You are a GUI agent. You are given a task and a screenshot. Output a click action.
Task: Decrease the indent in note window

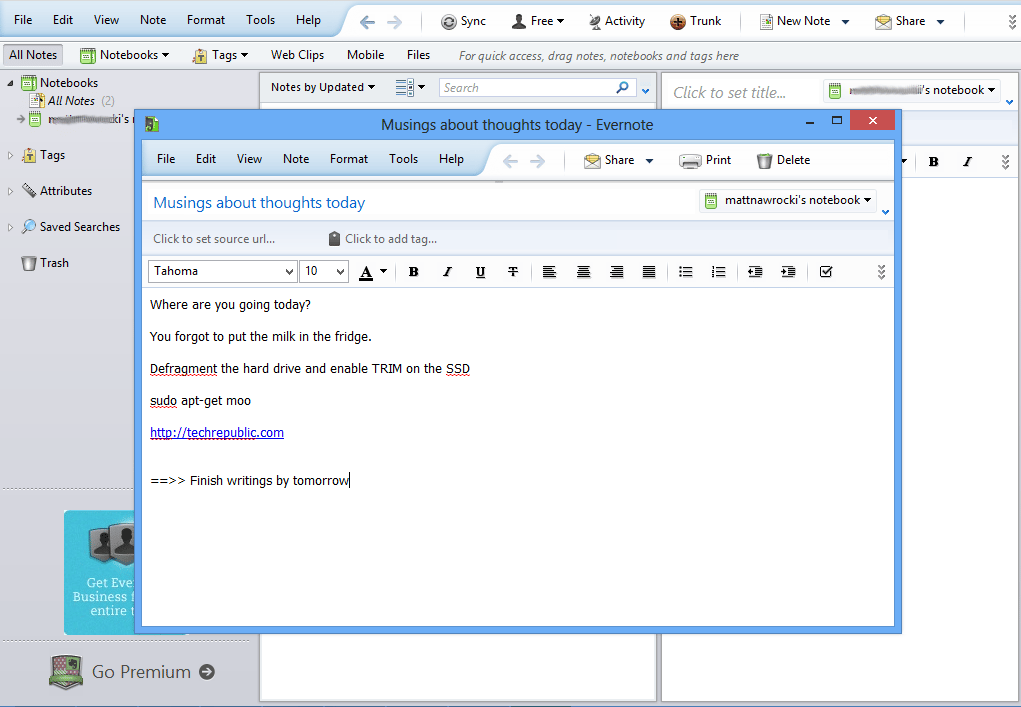755,272
